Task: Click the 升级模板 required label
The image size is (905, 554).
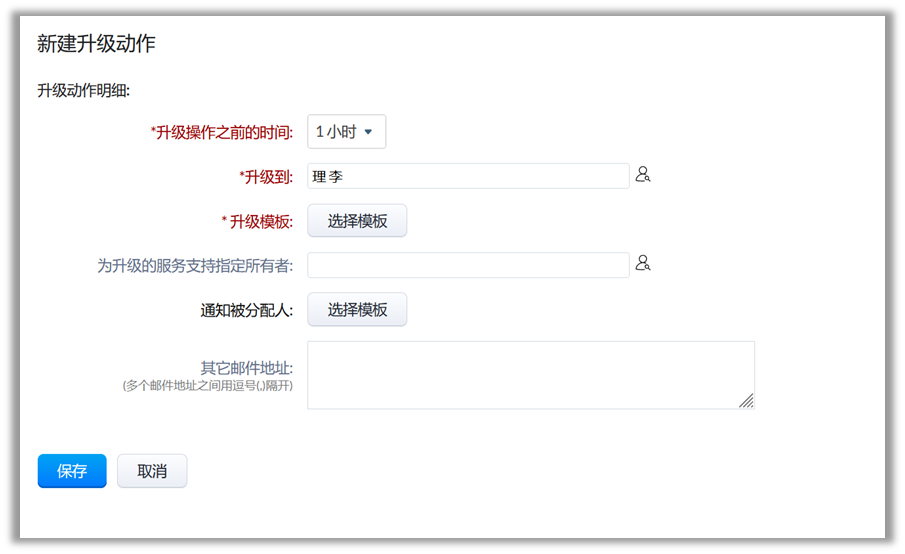Action: [x=257, y=221]
